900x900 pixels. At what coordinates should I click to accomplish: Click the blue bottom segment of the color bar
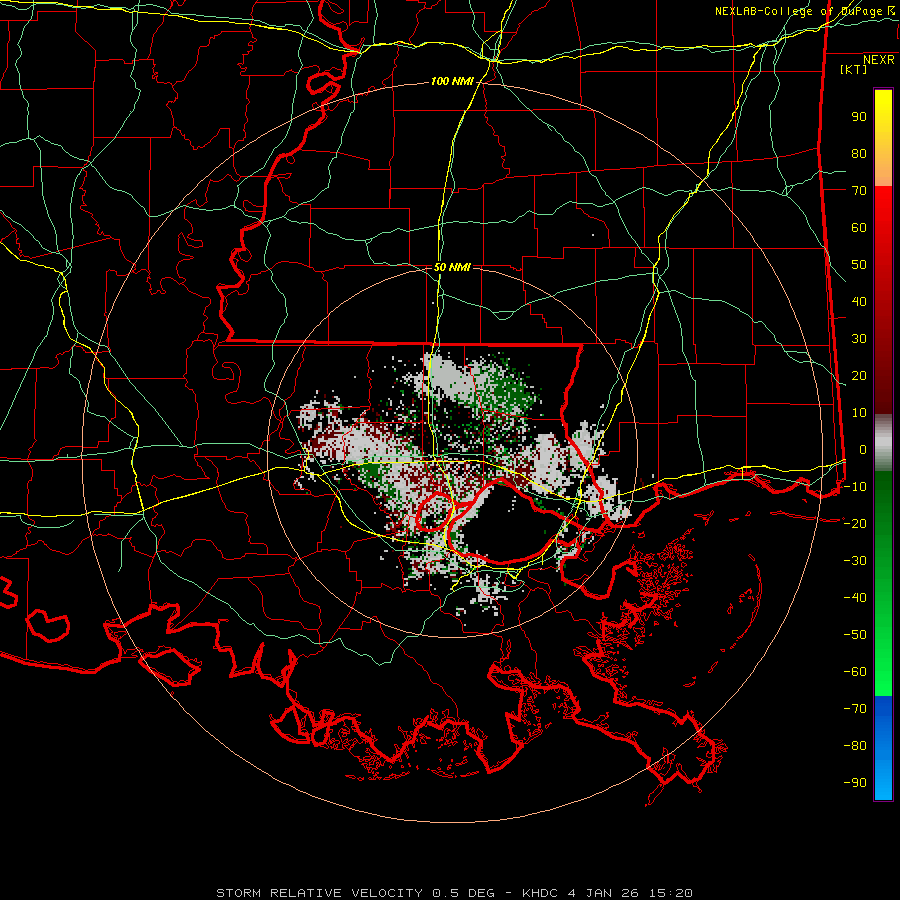click(883, 748)
